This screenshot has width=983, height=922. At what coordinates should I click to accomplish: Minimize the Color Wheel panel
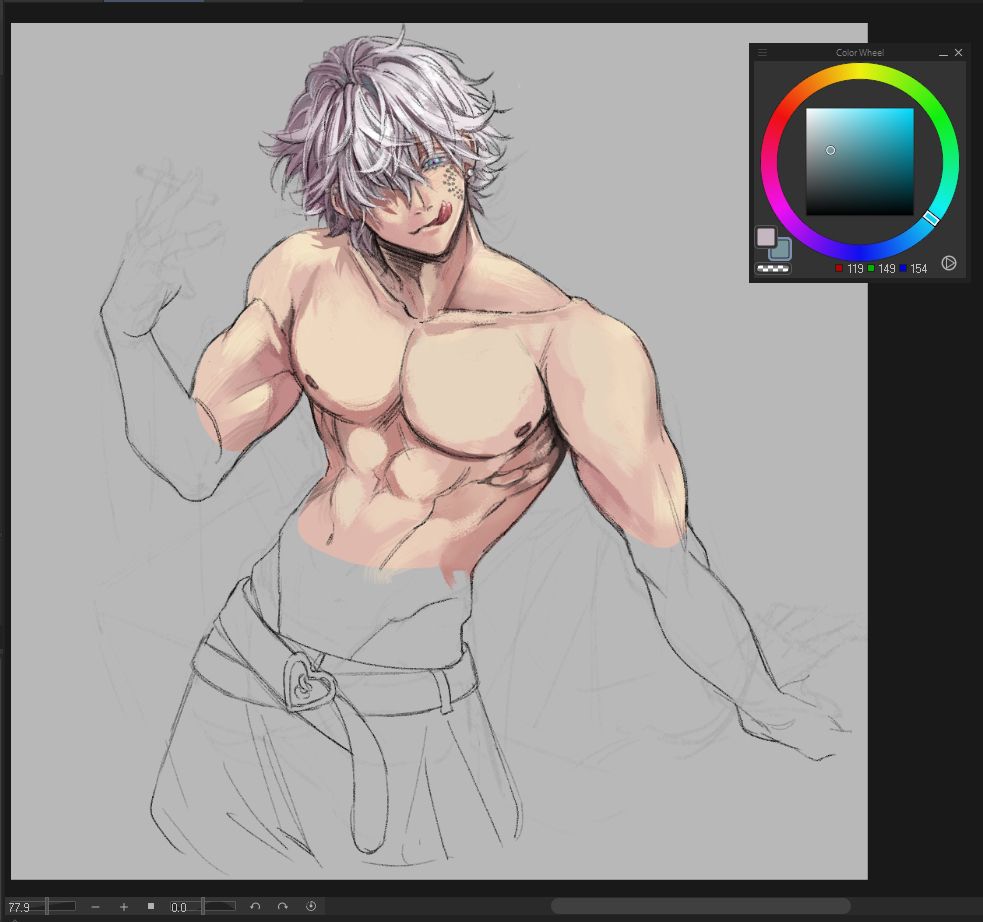[x=943, y=53]
